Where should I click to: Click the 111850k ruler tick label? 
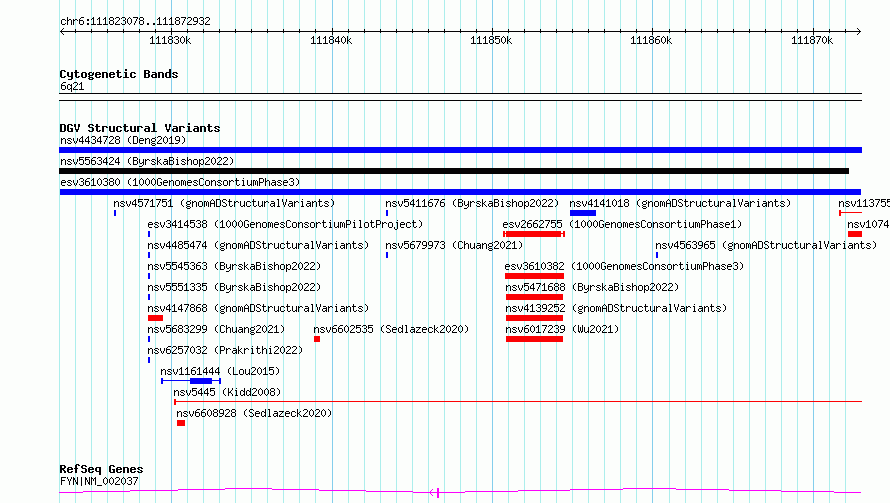(491, 40)
